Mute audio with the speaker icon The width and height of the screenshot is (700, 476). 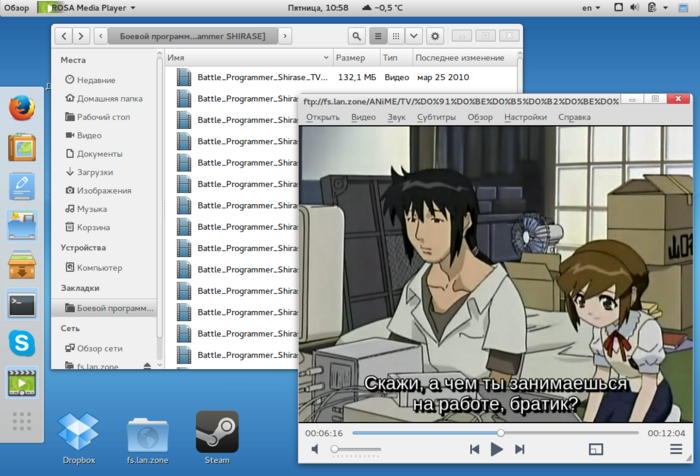315,449
